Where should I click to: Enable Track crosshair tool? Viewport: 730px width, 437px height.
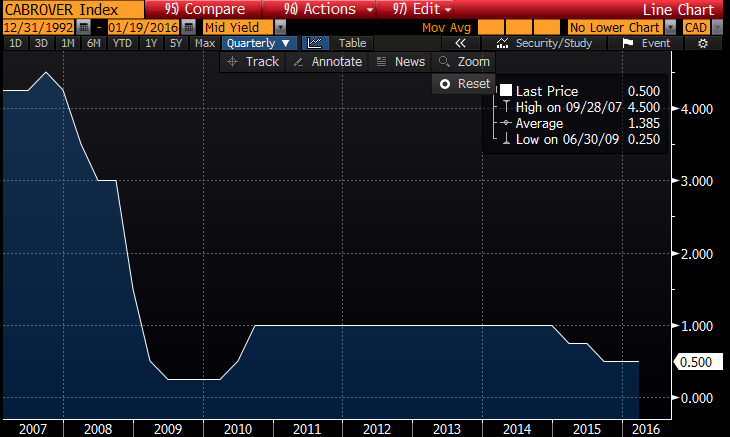coord(253,62)
